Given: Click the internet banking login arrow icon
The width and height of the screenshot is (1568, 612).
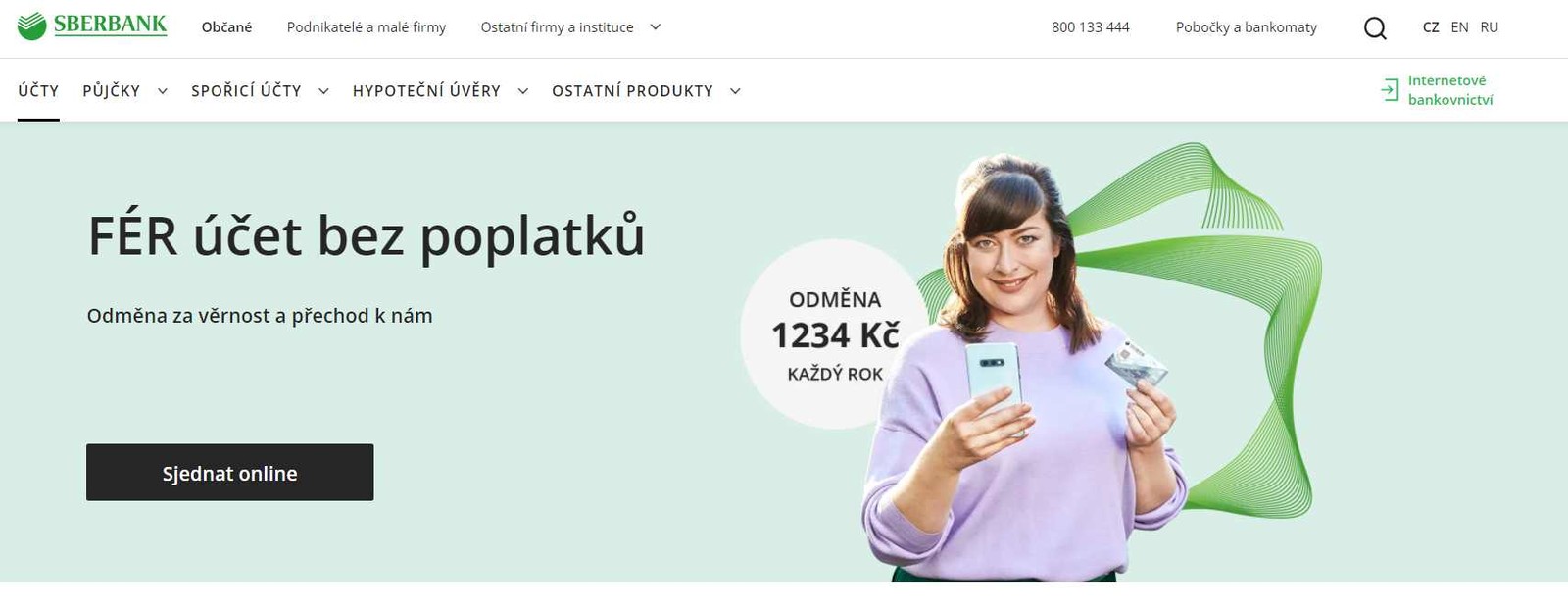Looking at the screenshot, I should pos(1390,90).
